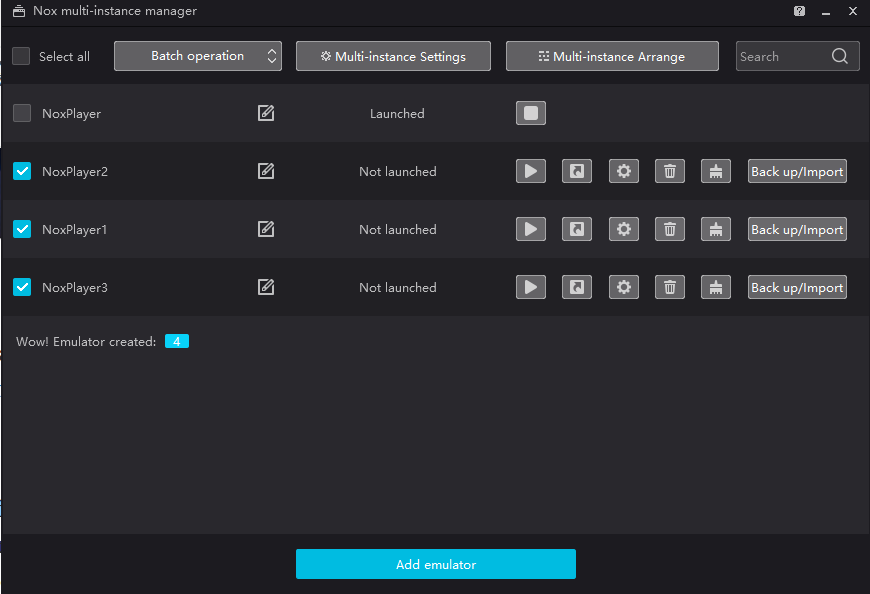The image size is (870, 594).
Task: Click Back up/Import for NoxPlayer2
Action: coord(797,171)
